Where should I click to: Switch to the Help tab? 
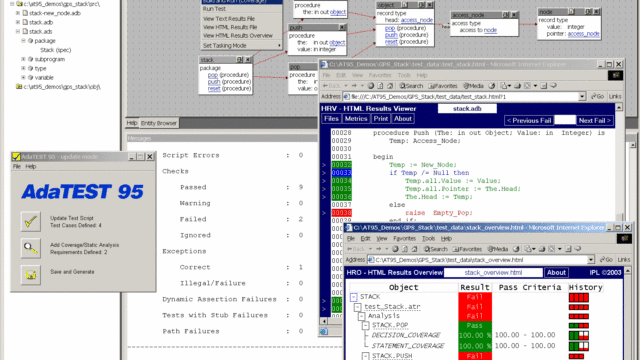[x=132, y=123]
